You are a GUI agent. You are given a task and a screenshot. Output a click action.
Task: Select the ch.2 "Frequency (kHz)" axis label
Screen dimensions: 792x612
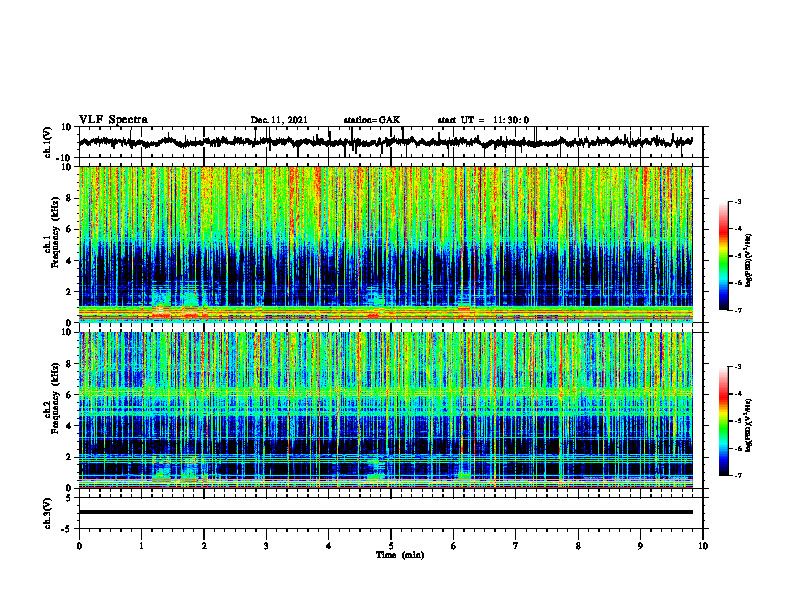coord(53,399)
